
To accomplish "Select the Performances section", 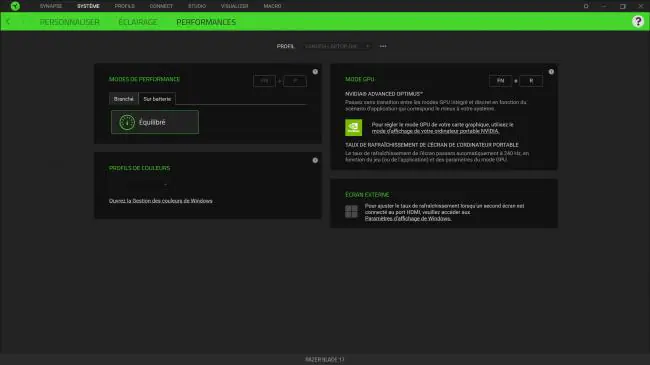I will click(x=206, y=22).
